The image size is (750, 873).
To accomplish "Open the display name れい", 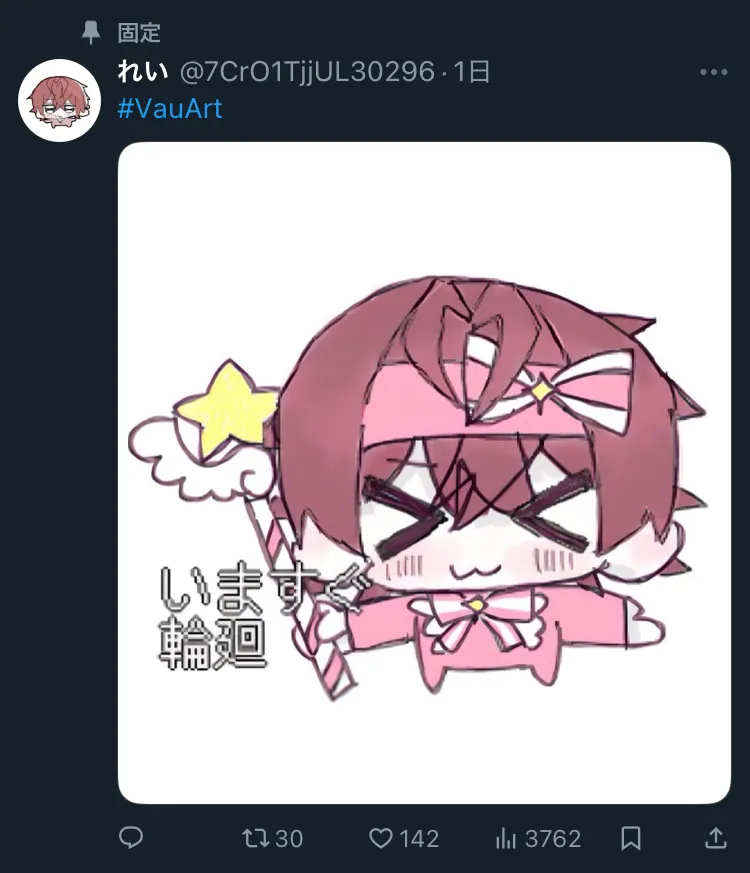I will 143,72.
